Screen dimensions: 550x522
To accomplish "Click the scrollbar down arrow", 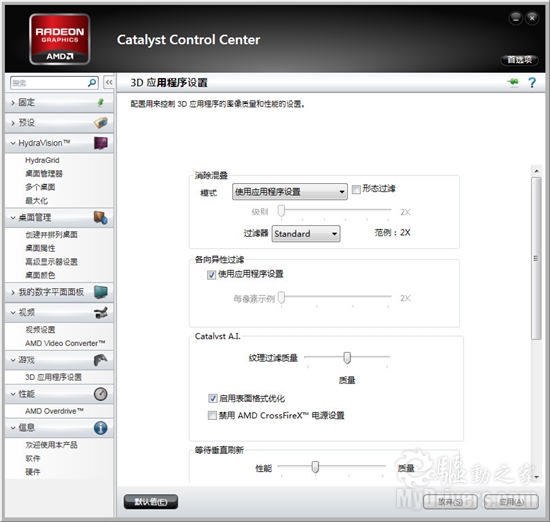I will coord(536,477).
